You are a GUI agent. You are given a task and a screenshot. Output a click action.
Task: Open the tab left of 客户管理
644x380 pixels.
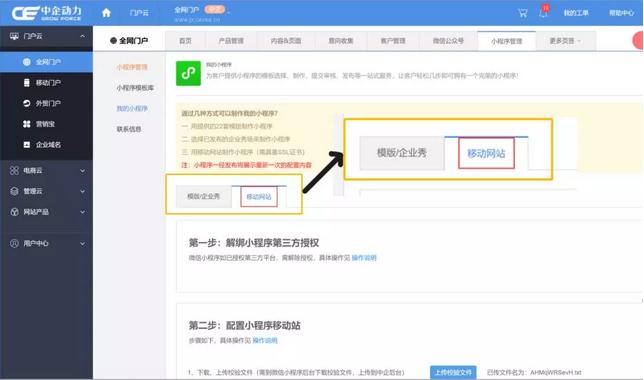click(341, 41)
